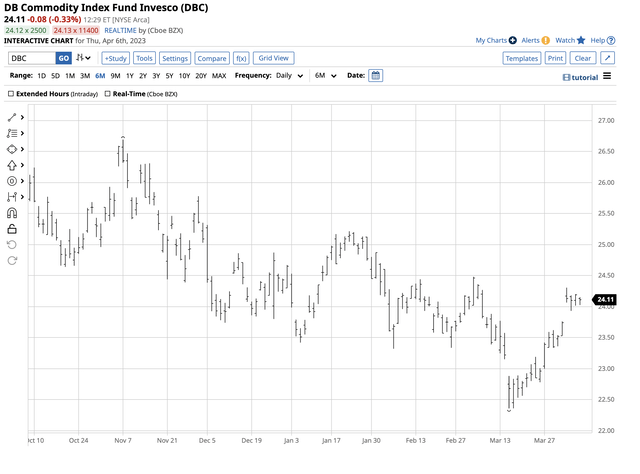Select the MAX range

pos(219,76)
